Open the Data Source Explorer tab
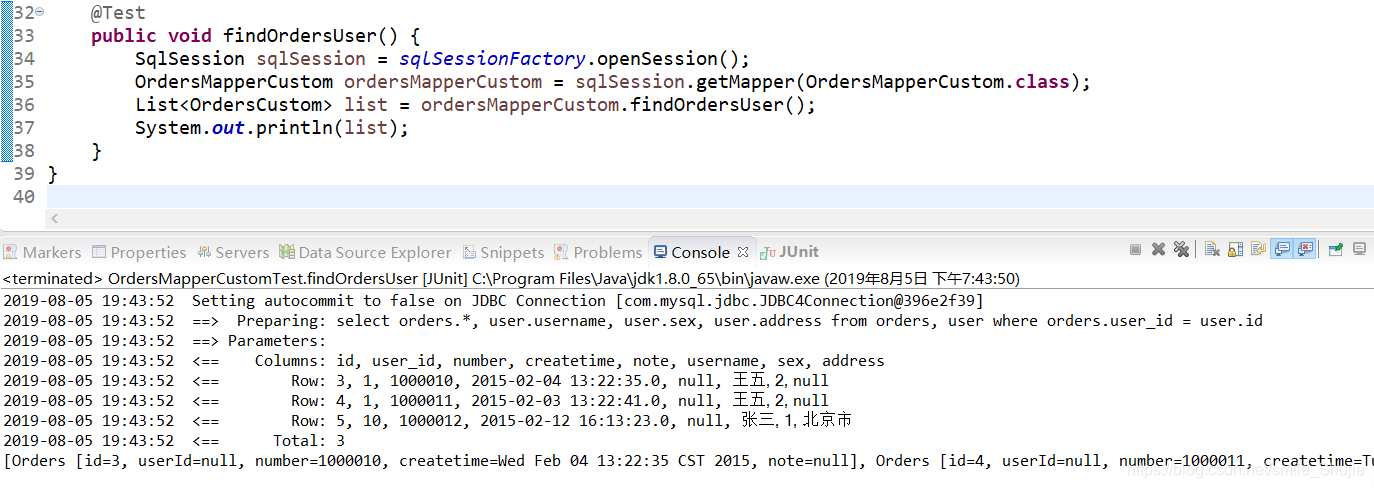 365,252
